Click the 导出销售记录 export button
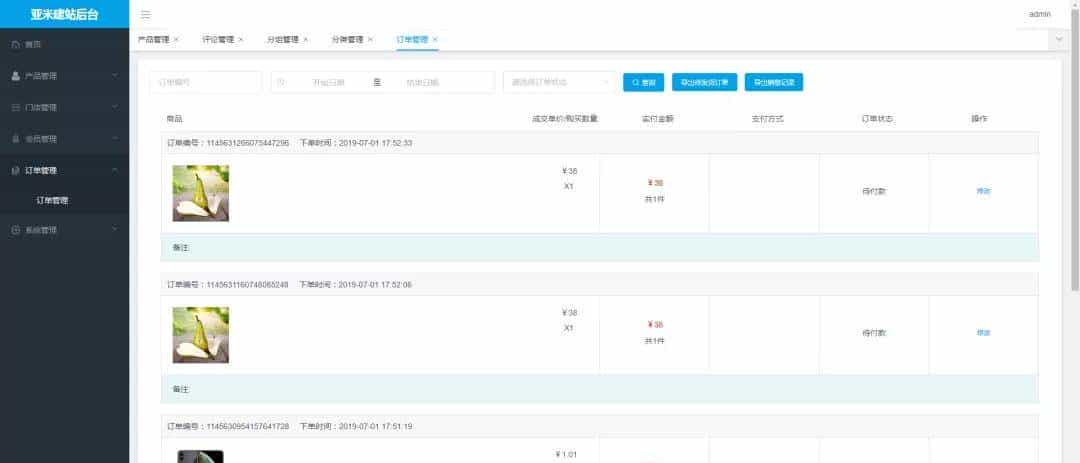The width and height of the screenshot is (1080, 463). 773,82
